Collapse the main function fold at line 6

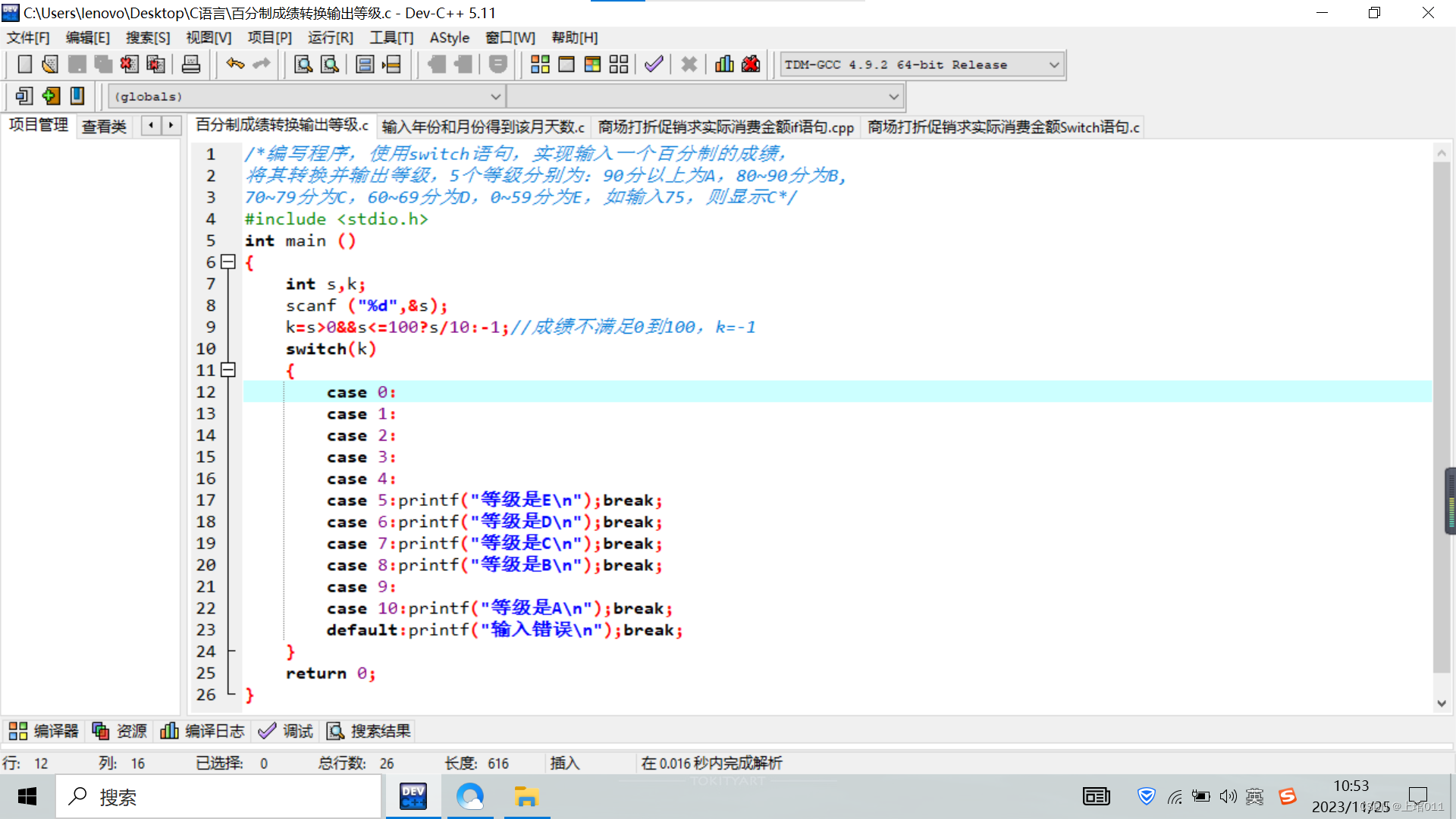pyautogui.click(x=227, y=262)
